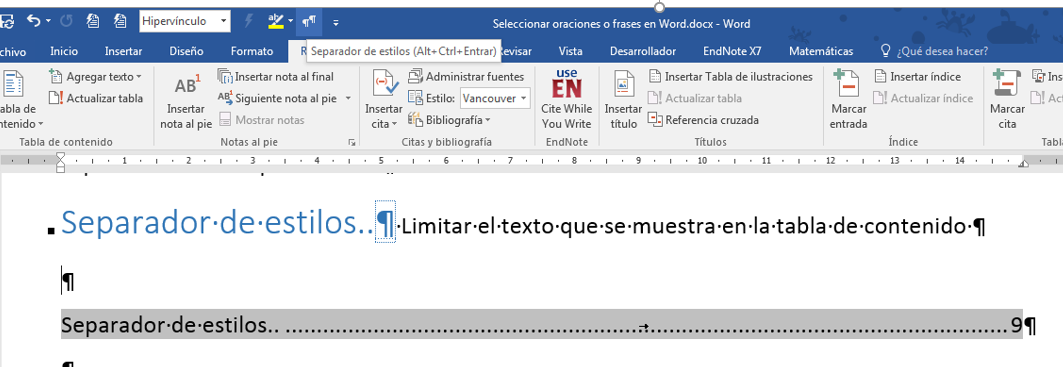Click Referencia cruzada
The width and height of the screenshot is (1063, 367).
[x=704, y=120]
